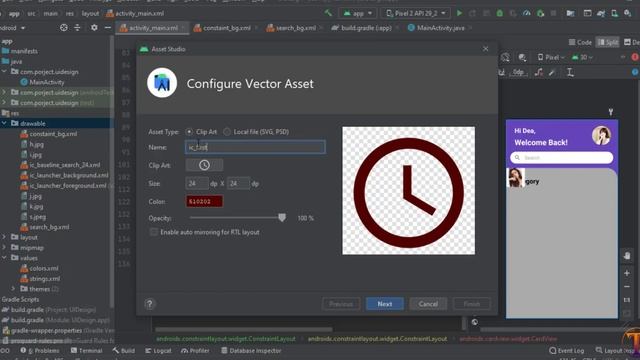This screenshot has width=640, height=360.
Task: Click the Guidelines icon in layout toolbar
Action: coord(570,73)
